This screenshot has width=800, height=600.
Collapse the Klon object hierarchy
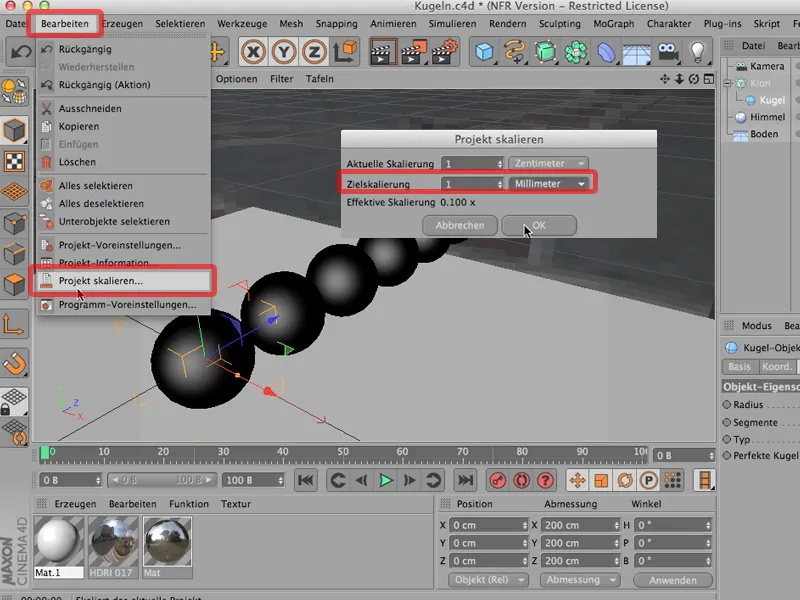pos(728,84)
